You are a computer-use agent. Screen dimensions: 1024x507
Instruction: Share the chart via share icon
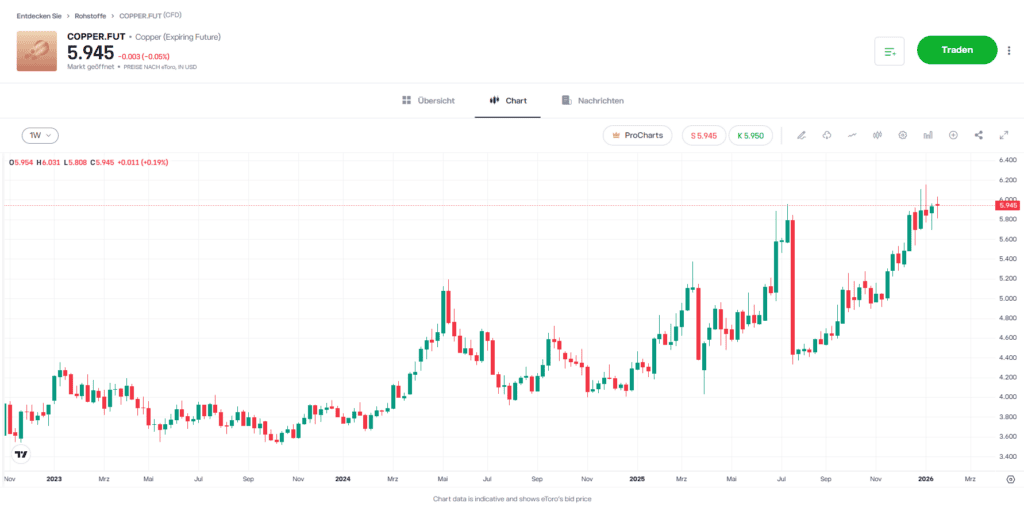(x=978, y=135)
